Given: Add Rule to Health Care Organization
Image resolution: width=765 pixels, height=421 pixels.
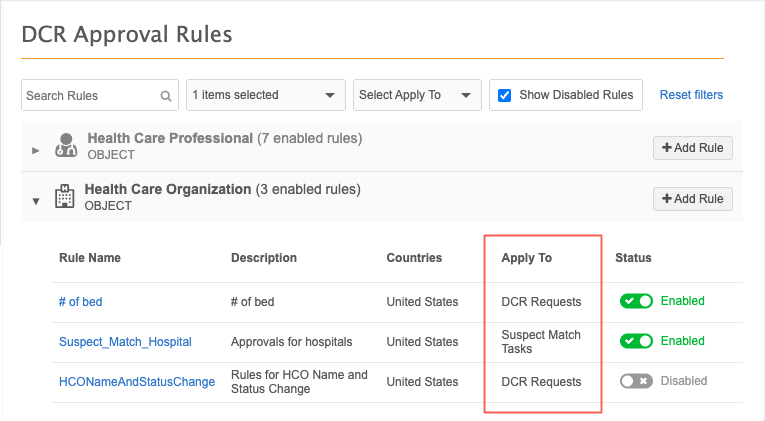Looking at the screenshot, I should tap(692, 198).
